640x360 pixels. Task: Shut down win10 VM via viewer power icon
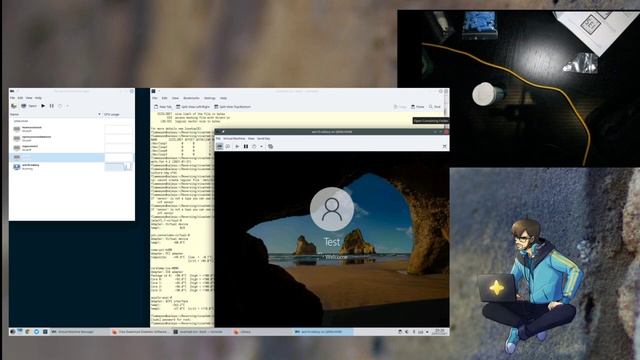tap(254, 146)
